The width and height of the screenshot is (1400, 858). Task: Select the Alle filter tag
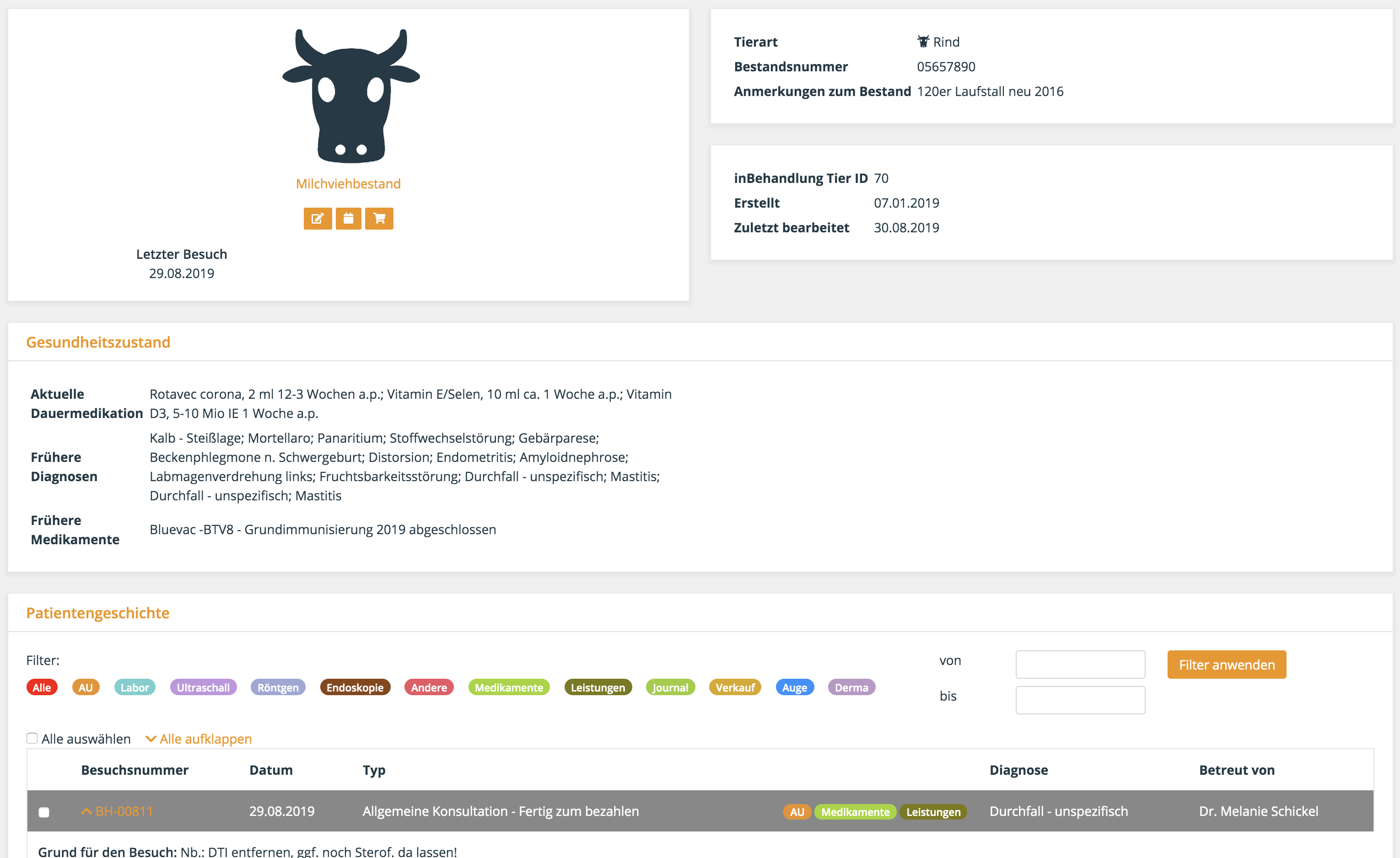click(42, 687)
